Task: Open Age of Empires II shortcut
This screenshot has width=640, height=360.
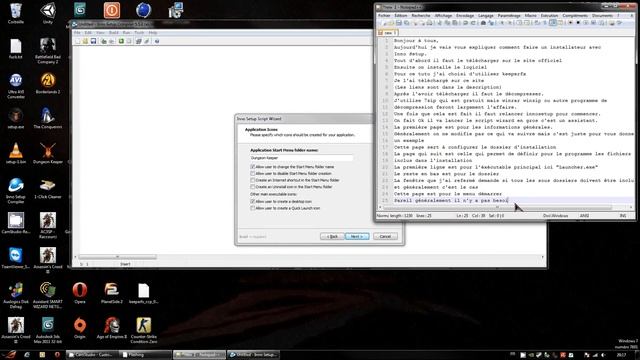Action: click(111, 328)
